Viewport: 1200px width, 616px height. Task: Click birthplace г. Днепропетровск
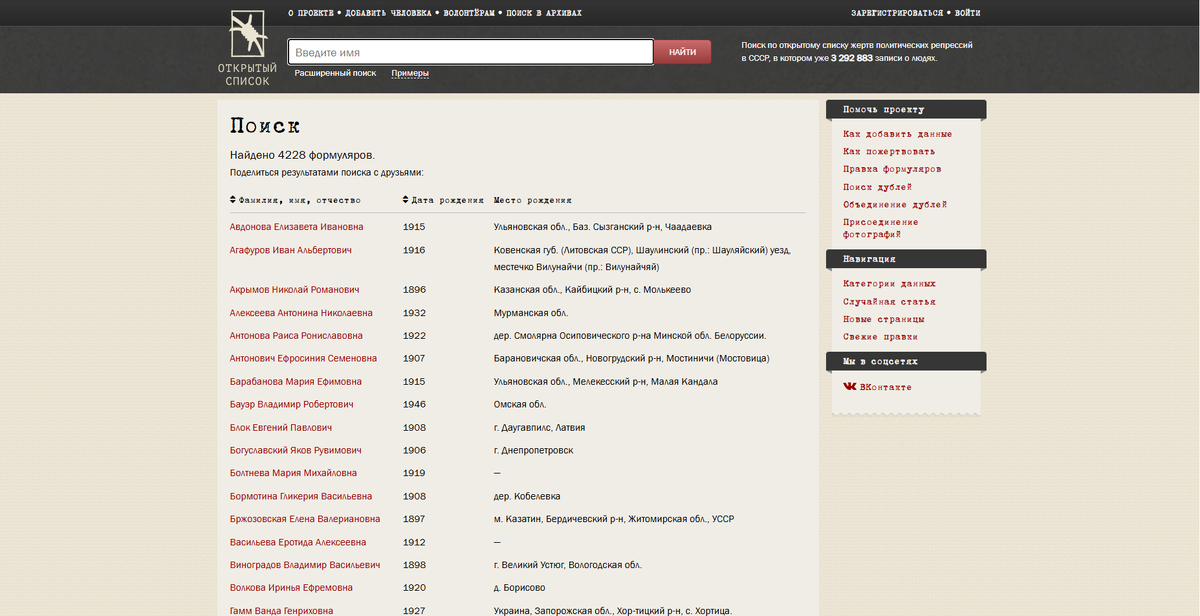tap(534, 451)
